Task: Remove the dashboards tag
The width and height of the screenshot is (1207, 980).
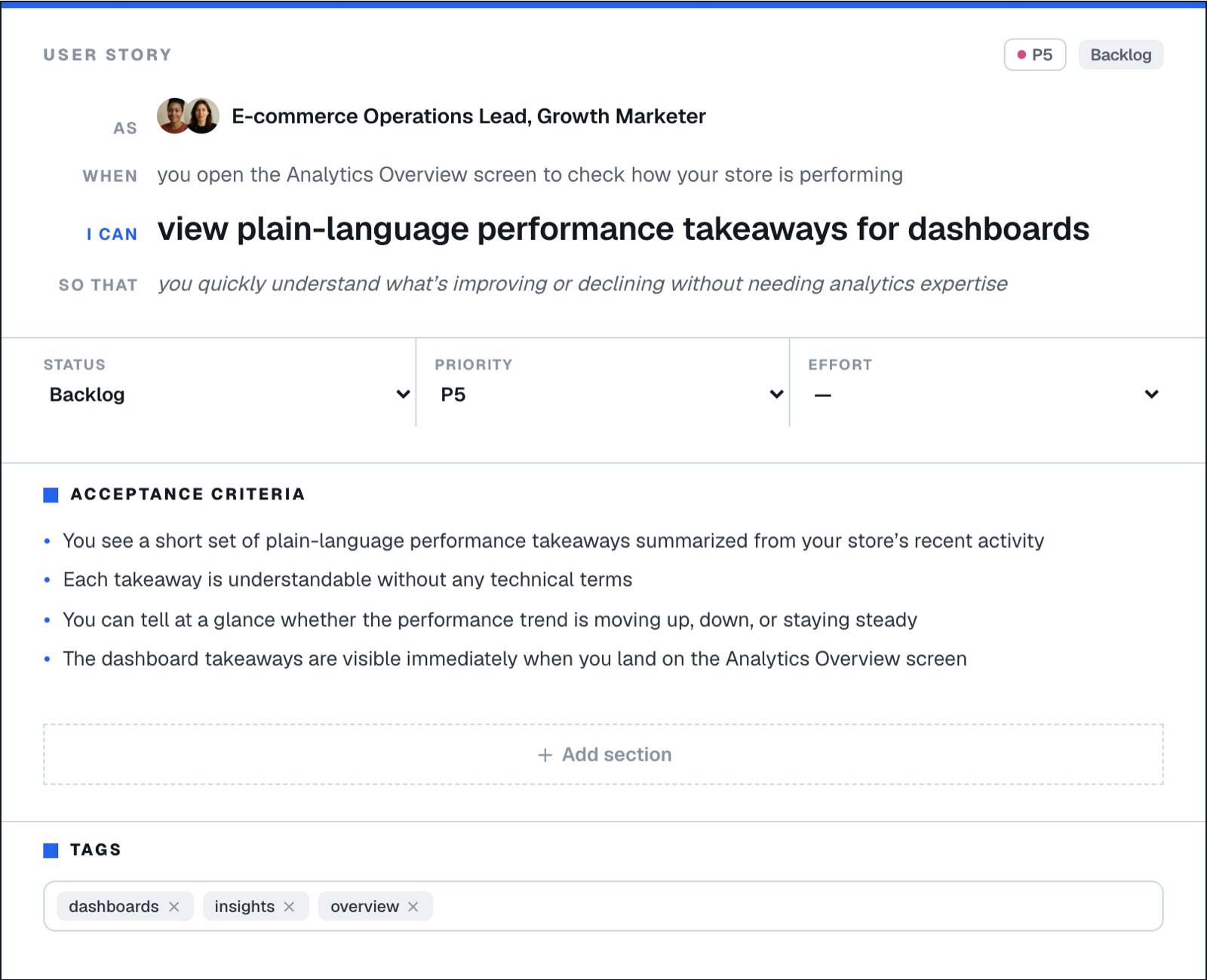Action: pyautogui.click(x=174, y=907)
